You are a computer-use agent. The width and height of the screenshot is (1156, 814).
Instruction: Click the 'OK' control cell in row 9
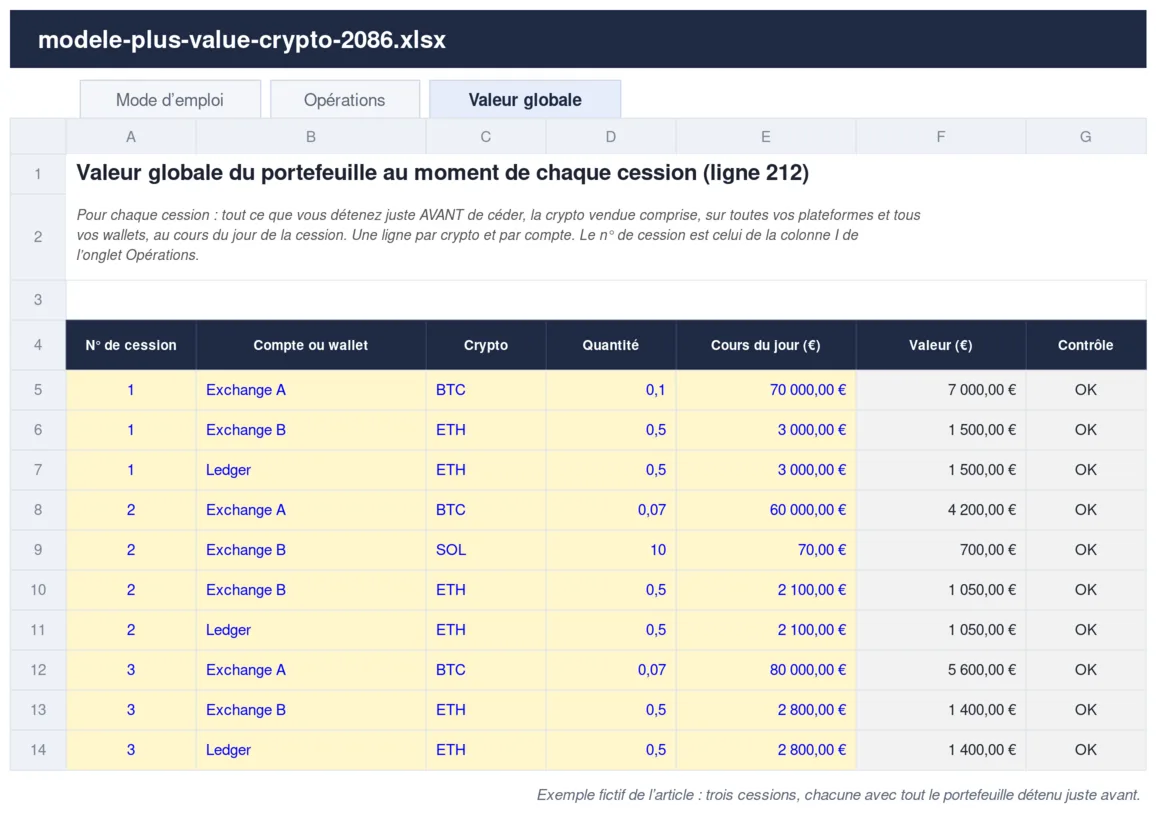1086,550
